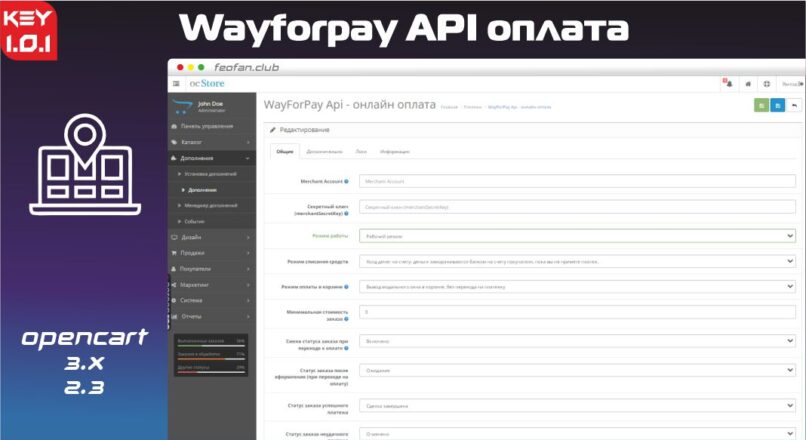Switch to the Информация tab

click(395, 152)
